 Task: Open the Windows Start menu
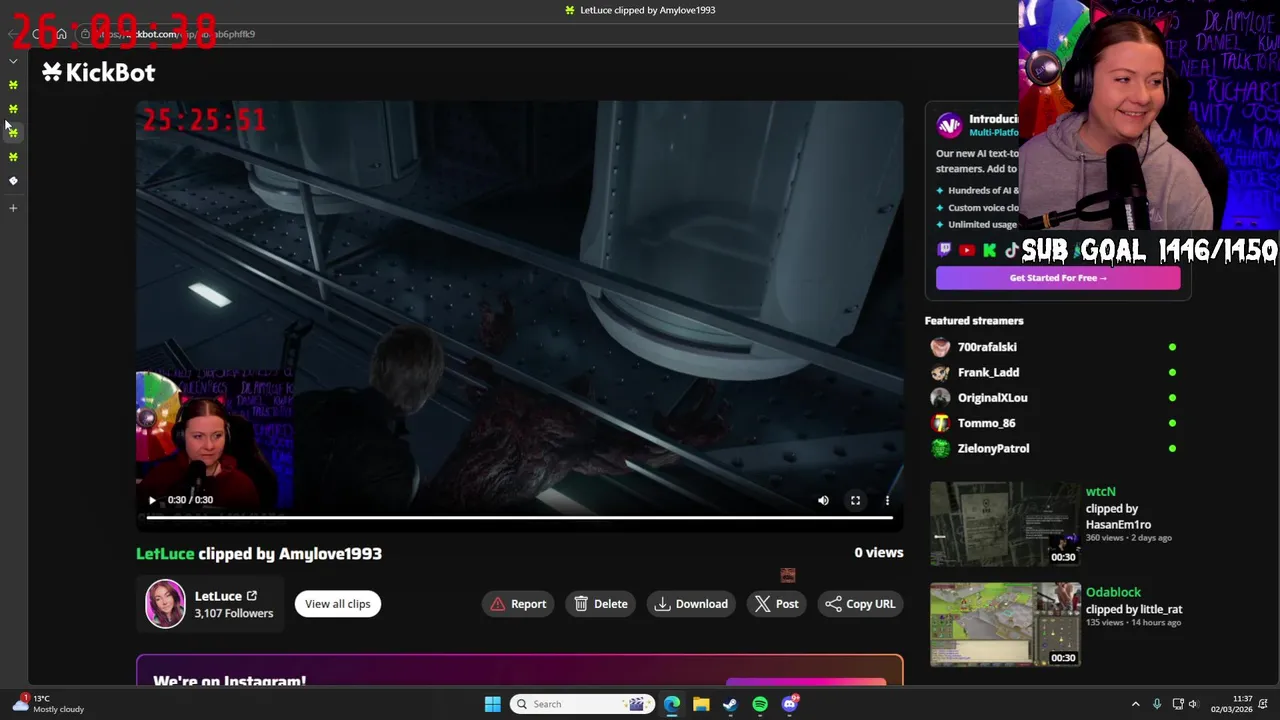pyautogui.click(x=493, y=704)
